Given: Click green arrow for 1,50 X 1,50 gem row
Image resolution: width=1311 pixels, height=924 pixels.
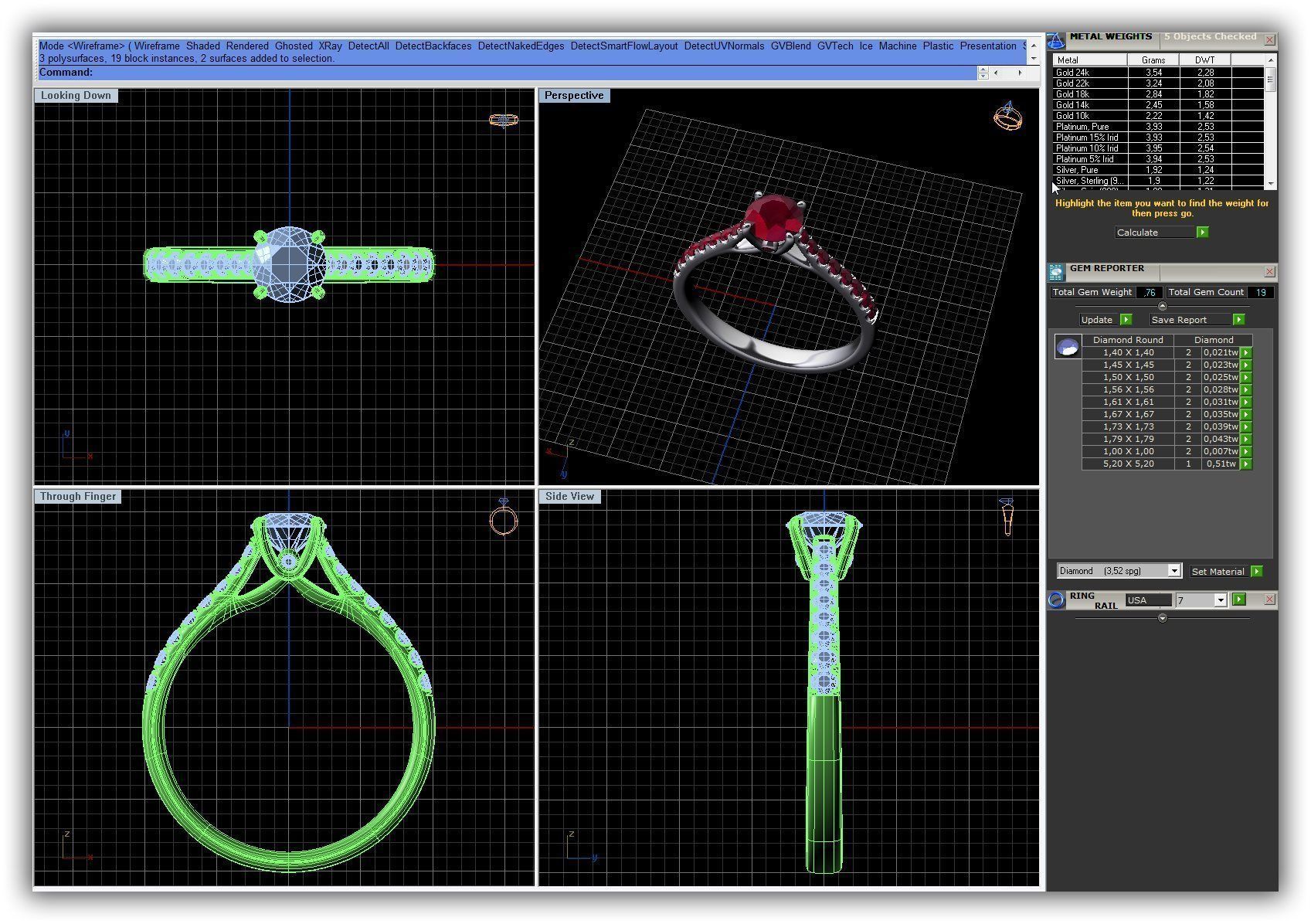Looking at the screenshot, I should pos(1246,377).
